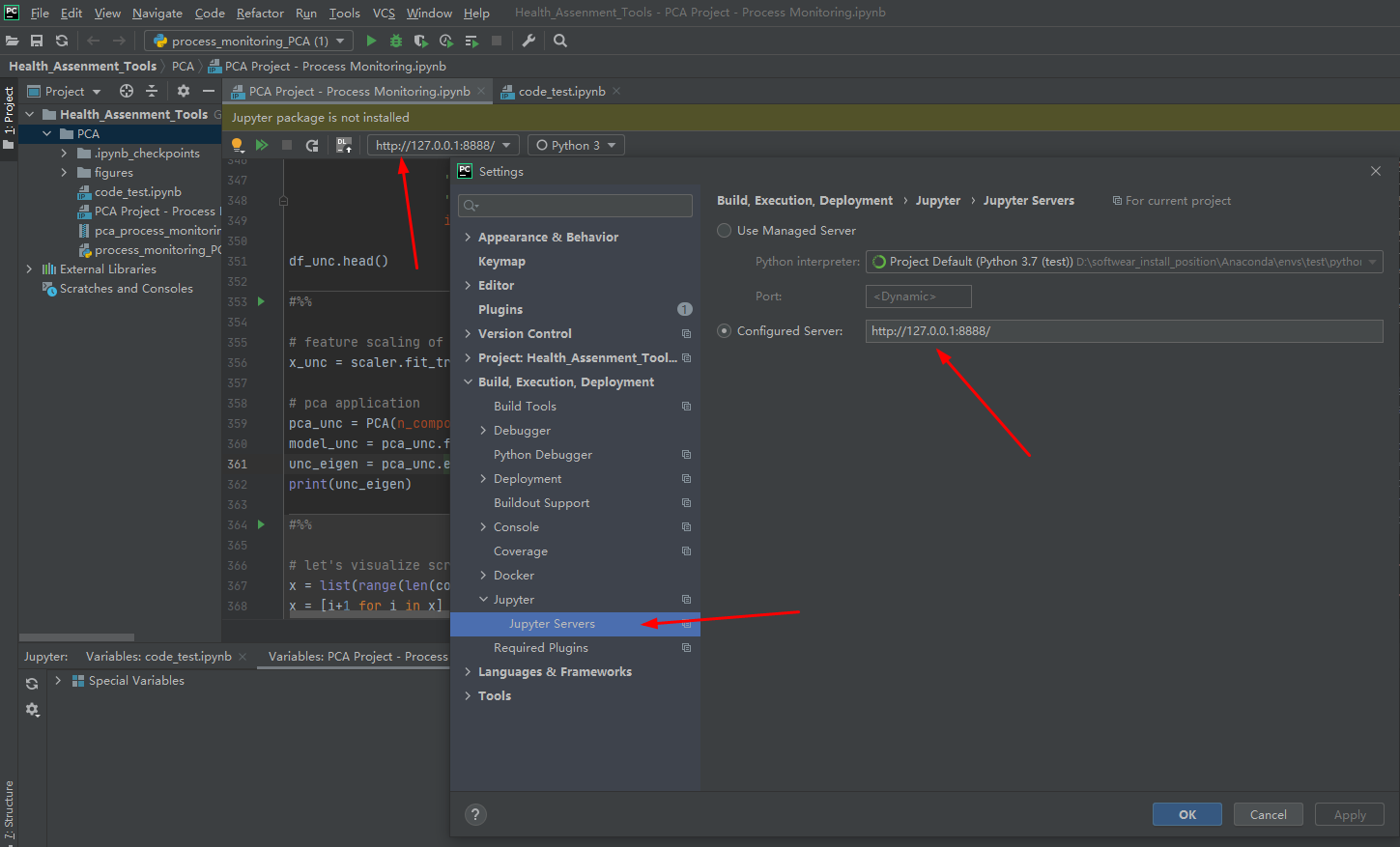Switch to code_test.ipynb editor tab
This screenshot has height=847, width=1400.
(x=561, y=91)
